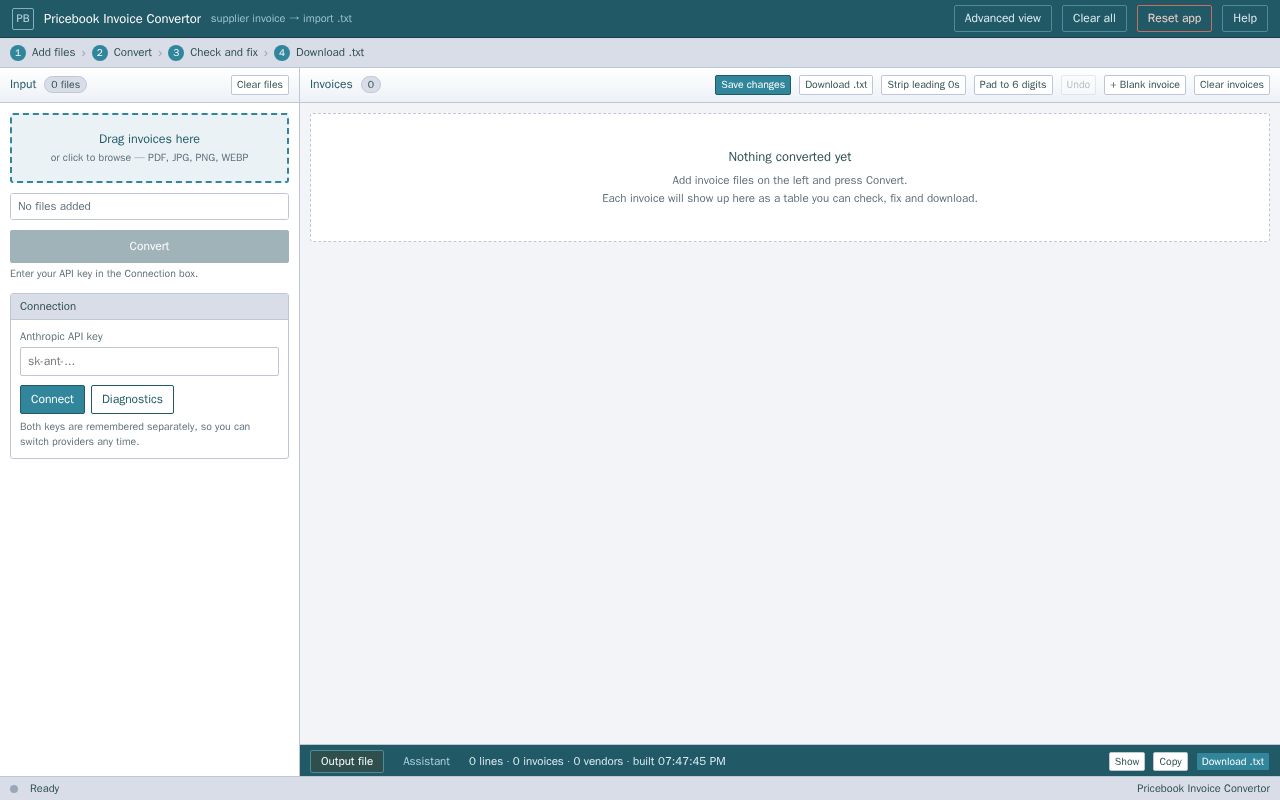Switch to Assistant tab

[426, 761]
